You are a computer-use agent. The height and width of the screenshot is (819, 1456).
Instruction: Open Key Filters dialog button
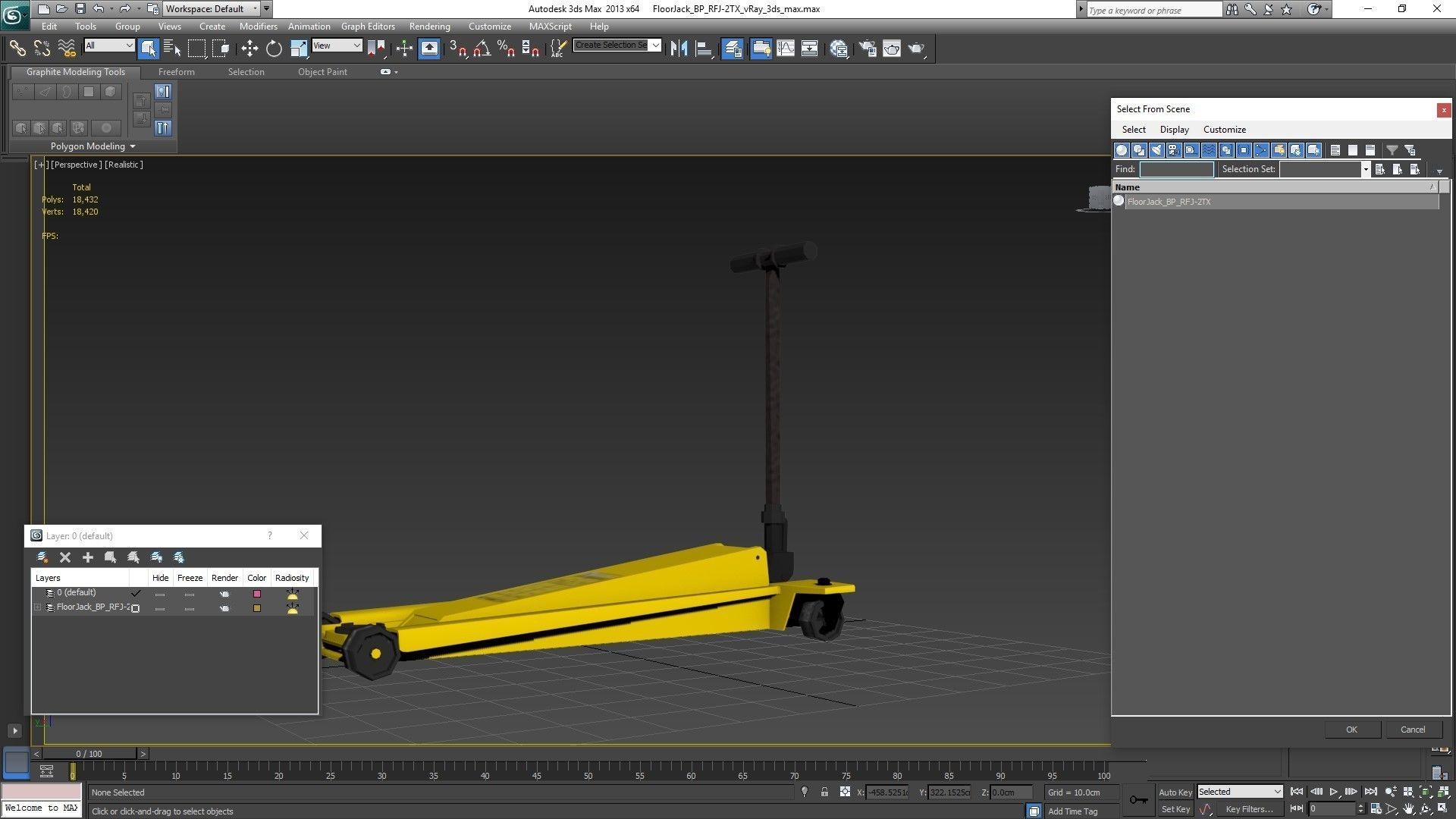(1249, 809)
